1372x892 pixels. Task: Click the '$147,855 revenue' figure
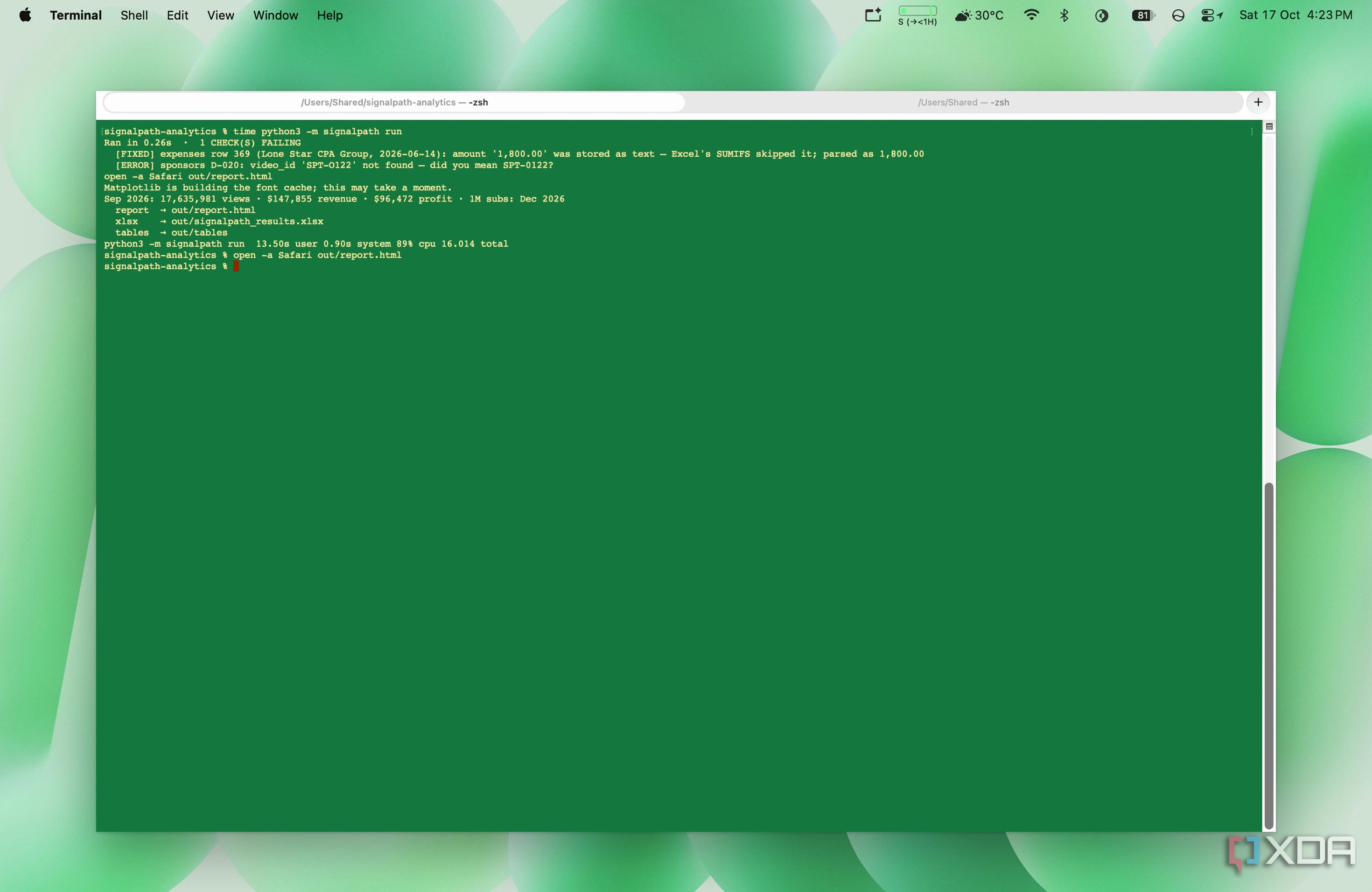click(312, 199)
